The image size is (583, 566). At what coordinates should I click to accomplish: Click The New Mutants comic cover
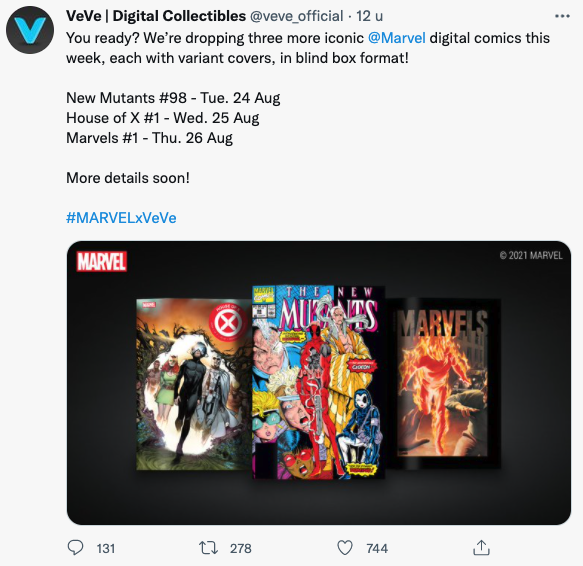point(318,382)
